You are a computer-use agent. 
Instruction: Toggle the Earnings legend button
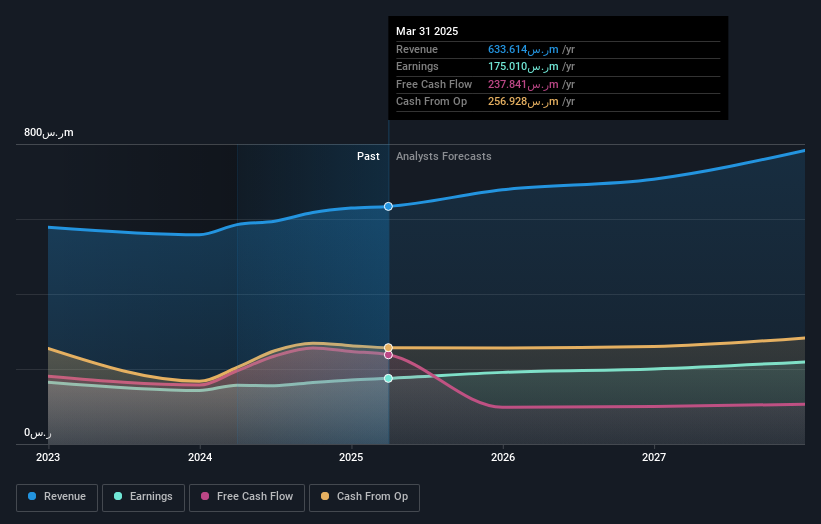(x=143, y=497)
